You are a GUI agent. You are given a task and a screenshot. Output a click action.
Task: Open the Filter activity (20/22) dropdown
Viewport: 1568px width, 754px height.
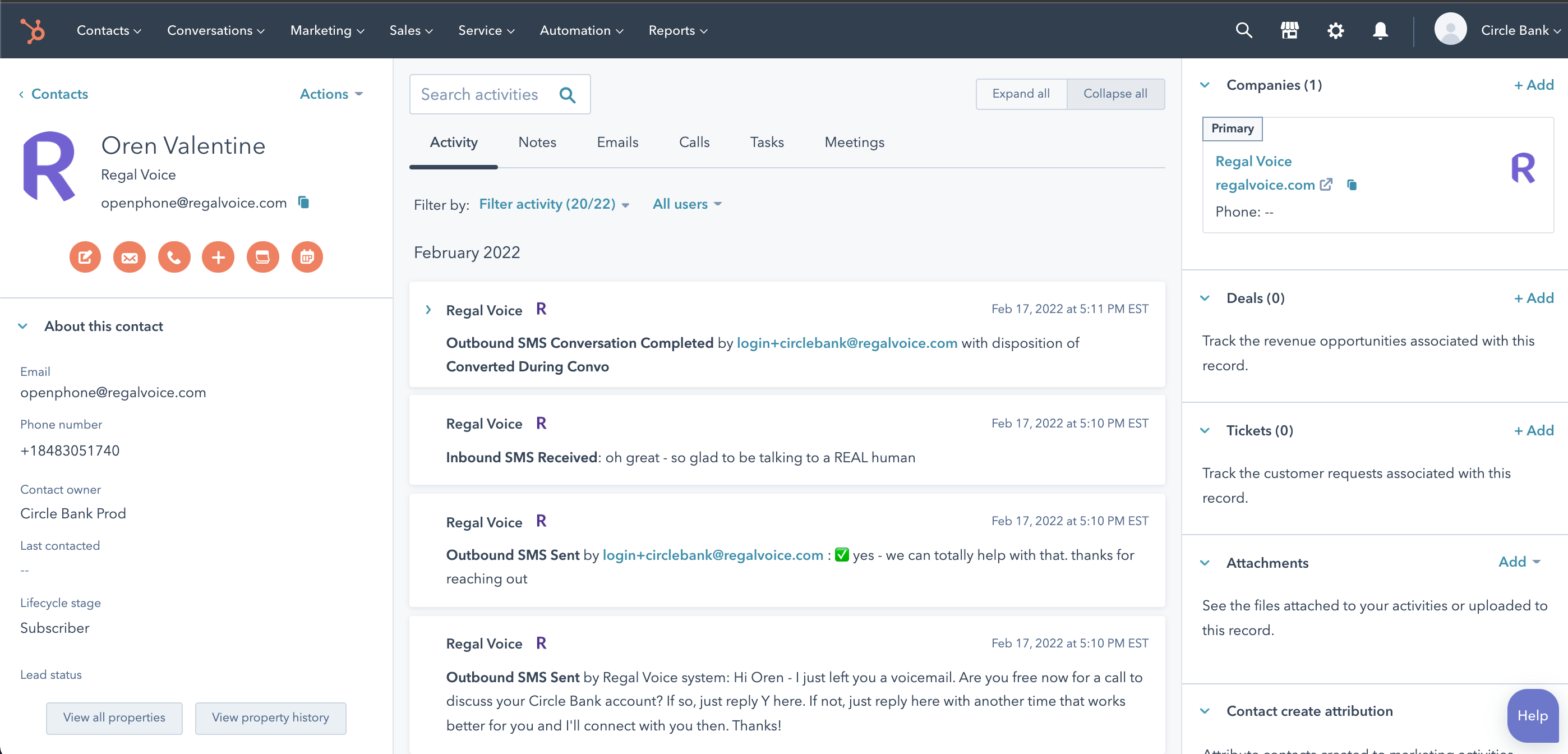(x=554, y=205)
